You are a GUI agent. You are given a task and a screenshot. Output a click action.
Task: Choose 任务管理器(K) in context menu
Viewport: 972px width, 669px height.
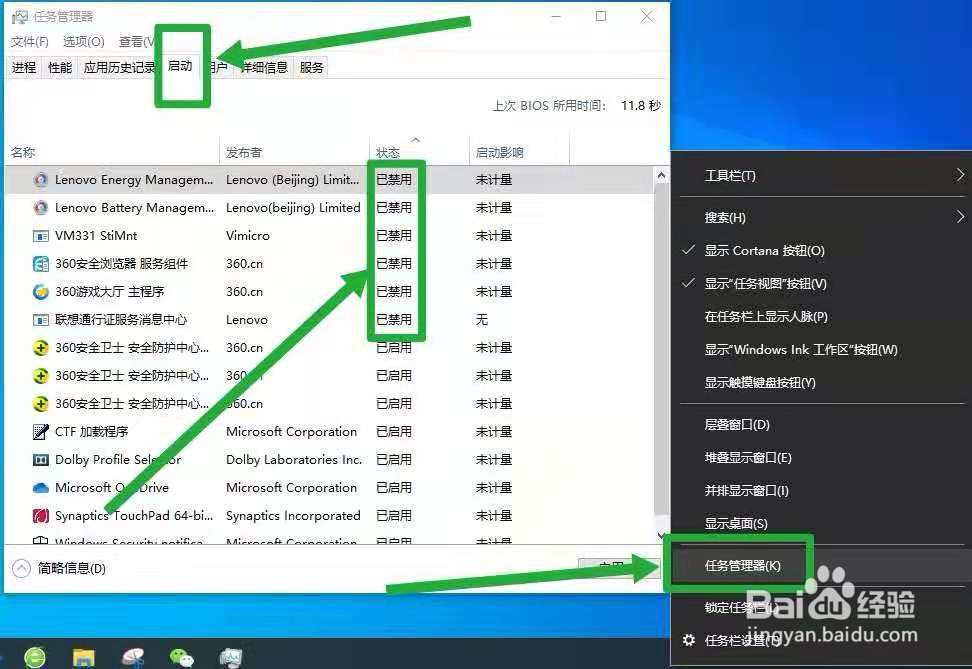[x=743, y=565]
